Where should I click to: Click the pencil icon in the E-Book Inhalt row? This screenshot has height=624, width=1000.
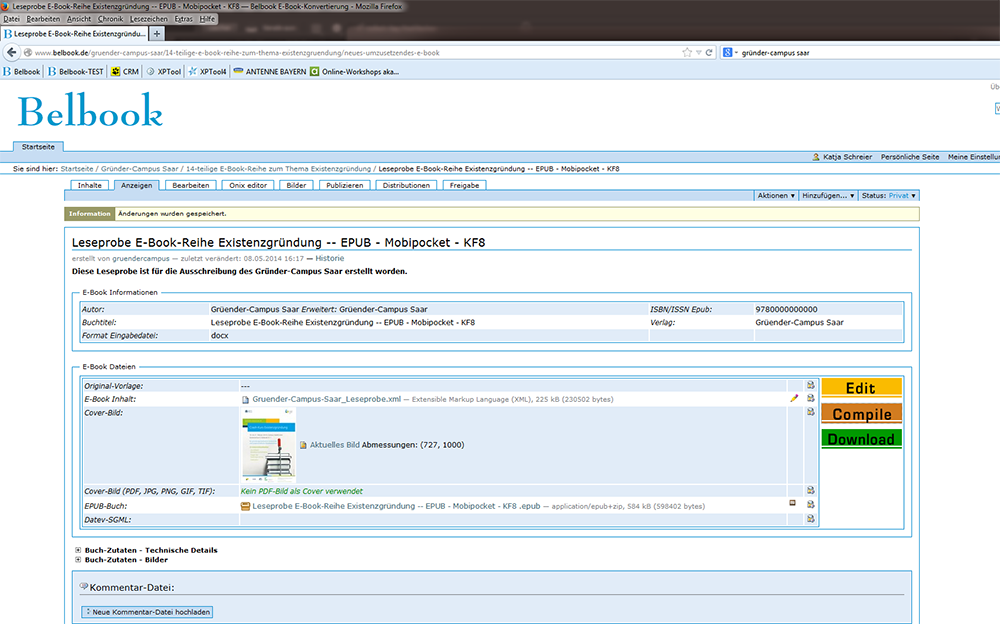(x=794, y=398)
